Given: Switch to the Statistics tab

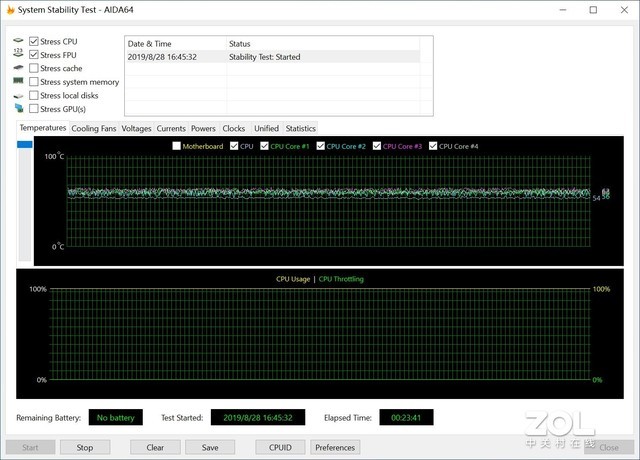Looking at the screenshot, I should coord(301,129).
